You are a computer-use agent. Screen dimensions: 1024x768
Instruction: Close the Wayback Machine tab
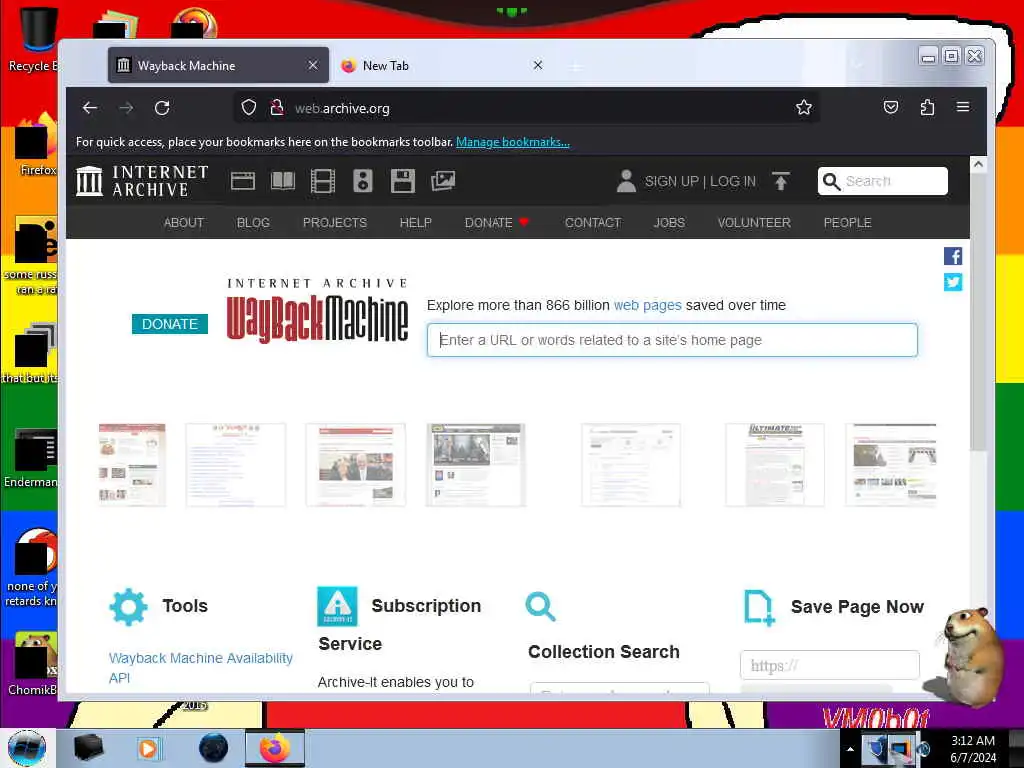[x=313, y=65]
